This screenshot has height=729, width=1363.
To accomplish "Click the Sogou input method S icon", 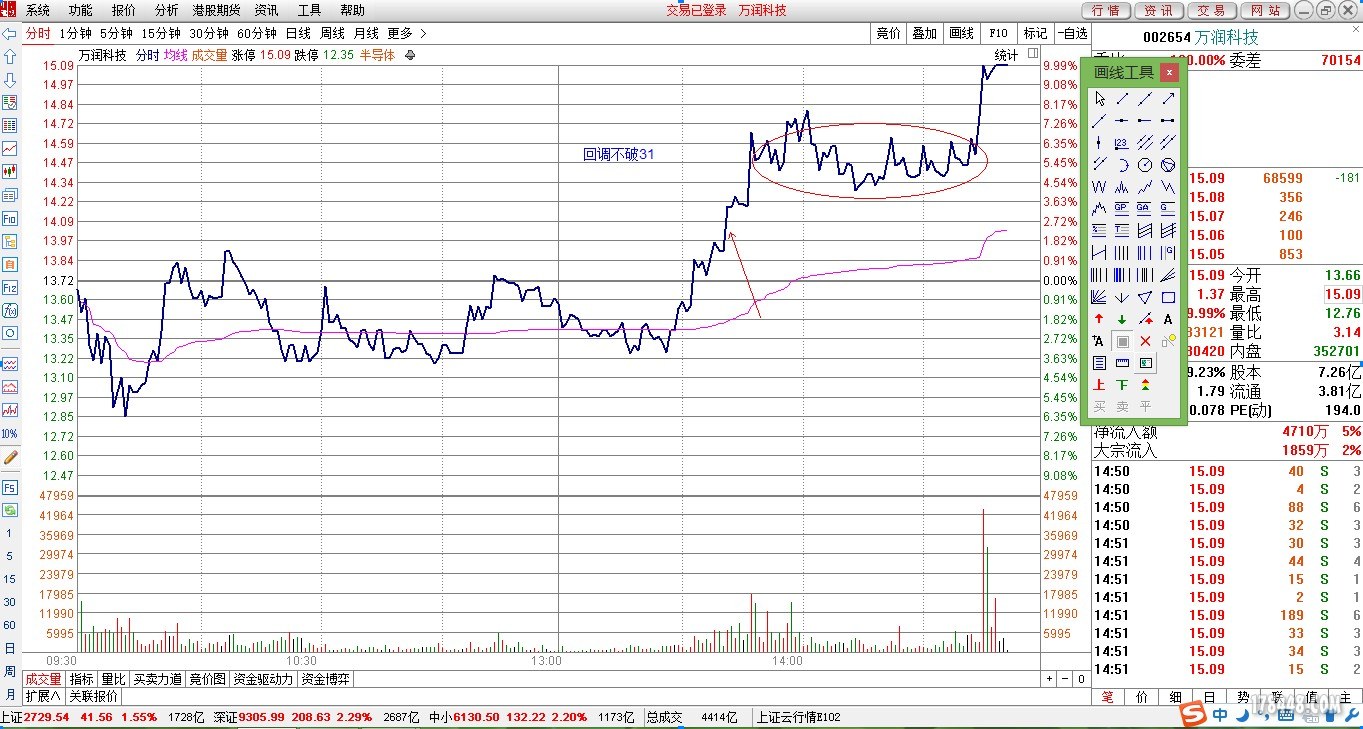I will pyautogui.click(x=1192, y=714).
